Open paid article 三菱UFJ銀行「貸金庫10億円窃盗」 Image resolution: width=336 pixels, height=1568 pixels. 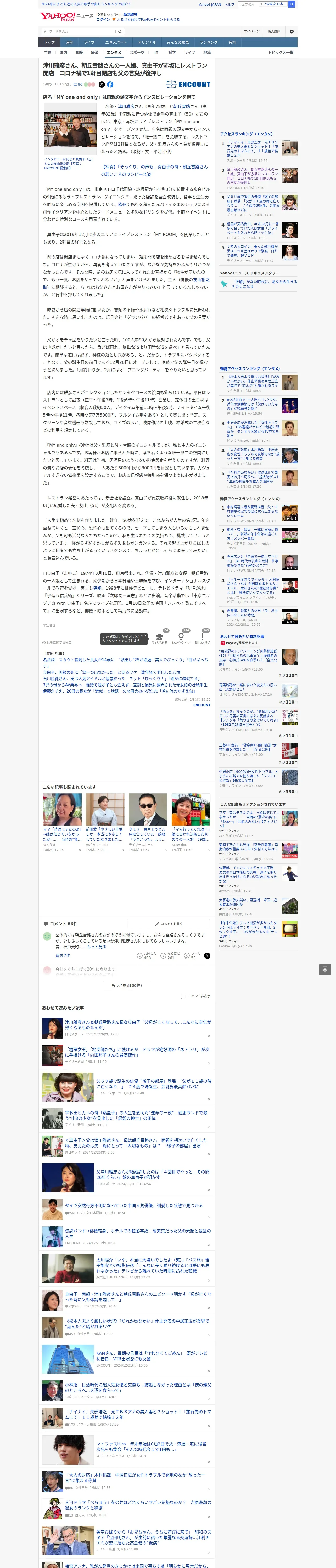point(248,747)
